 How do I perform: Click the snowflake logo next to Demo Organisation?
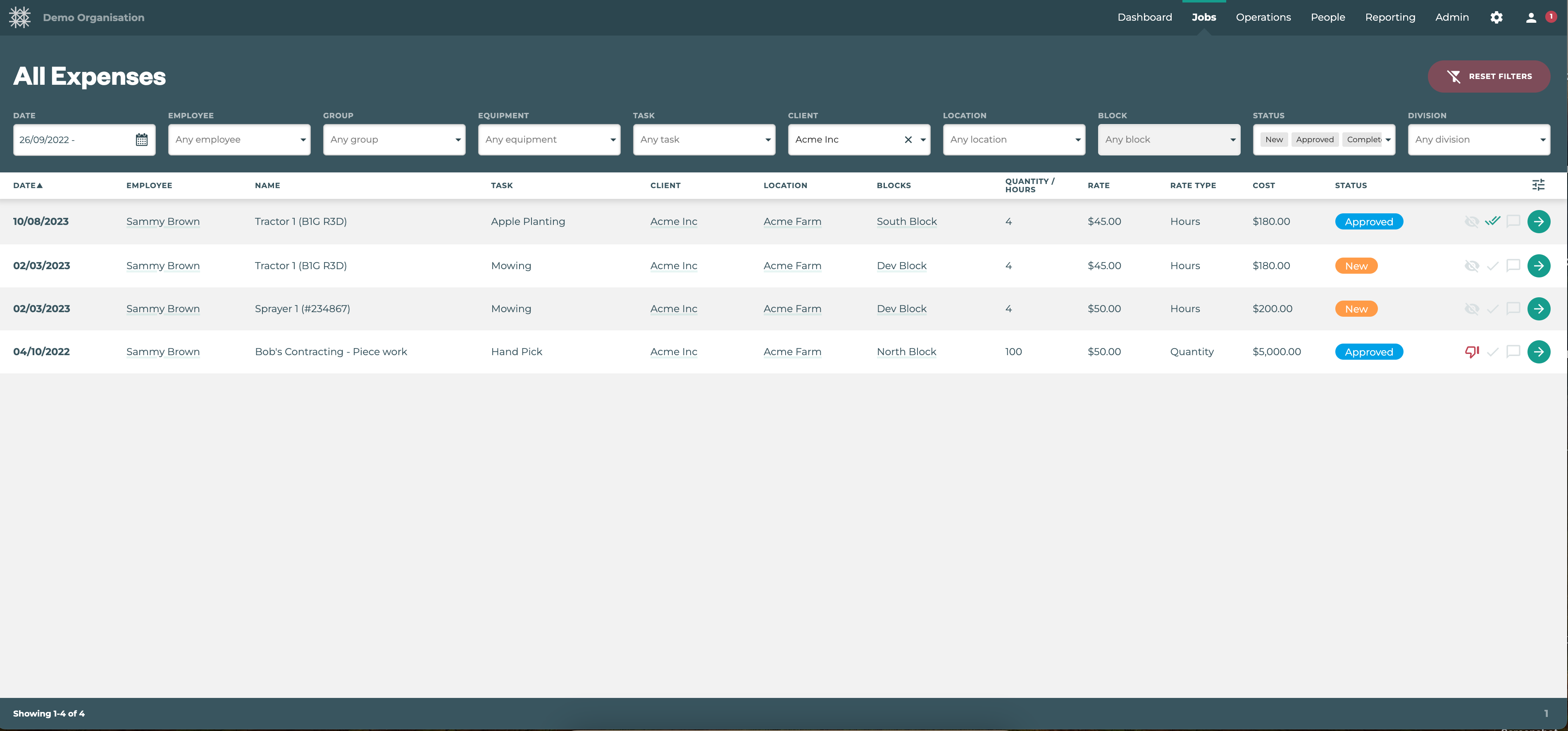coord(20,18)
